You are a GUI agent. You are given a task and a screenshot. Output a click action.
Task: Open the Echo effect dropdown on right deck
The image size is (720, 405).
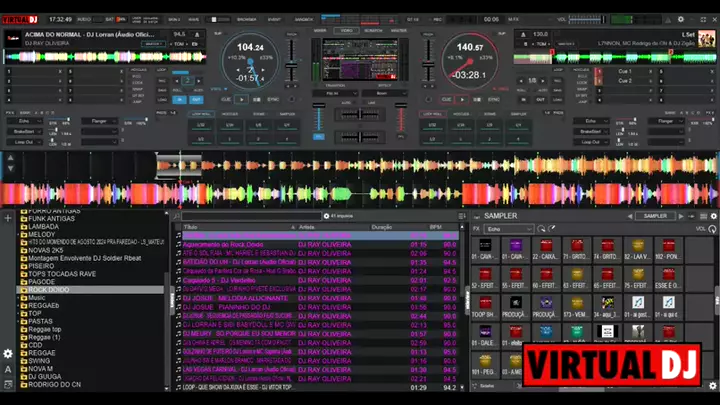coord(591,121)
